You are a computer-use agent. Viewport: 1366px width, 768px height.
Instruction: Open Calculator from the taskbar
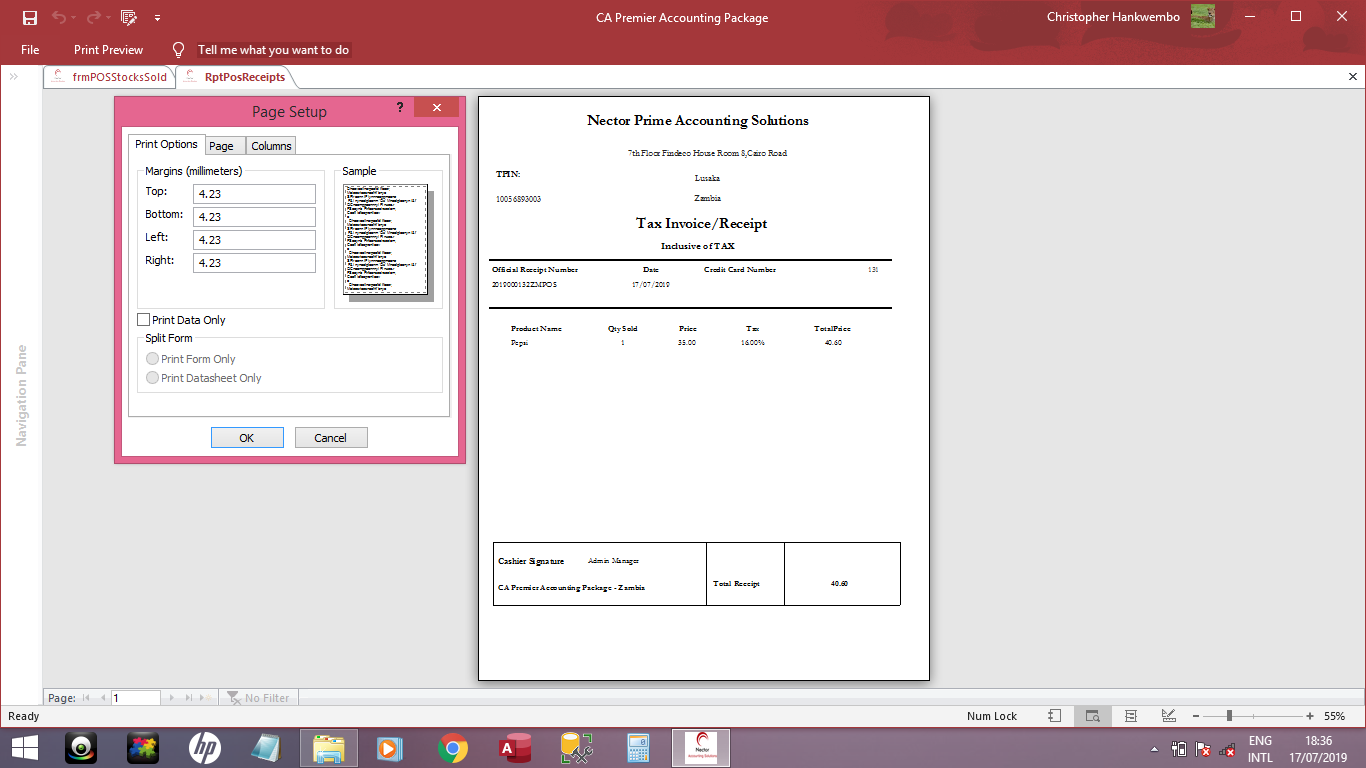(639, 748)
